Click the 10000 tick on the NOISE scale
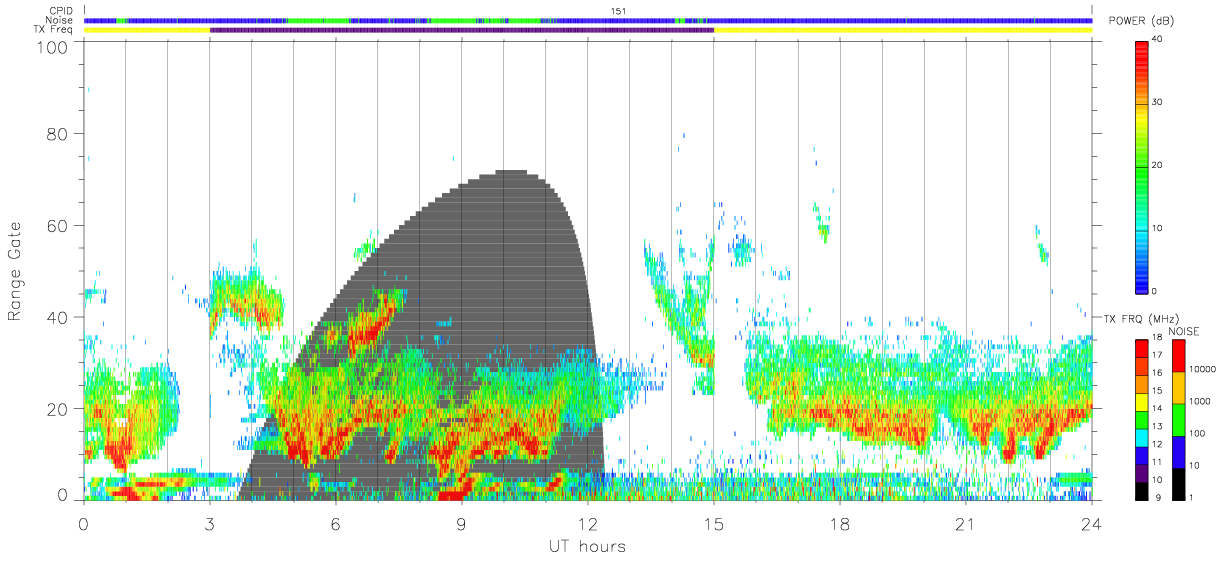This screenshot has height=567, width=1228. (1204, 369)
